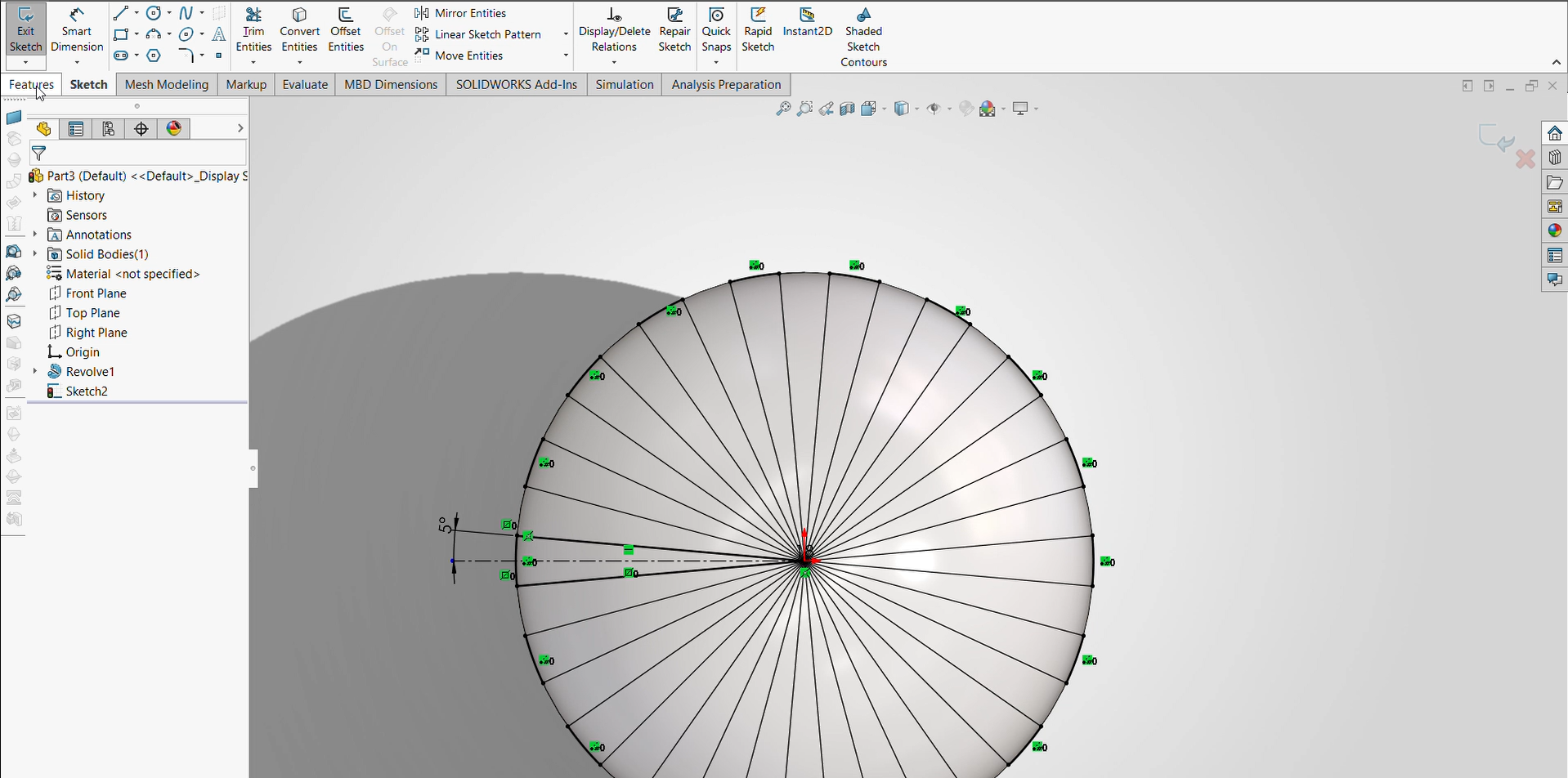
Task: Select the Smart Dimension tool
Action: 77,29
